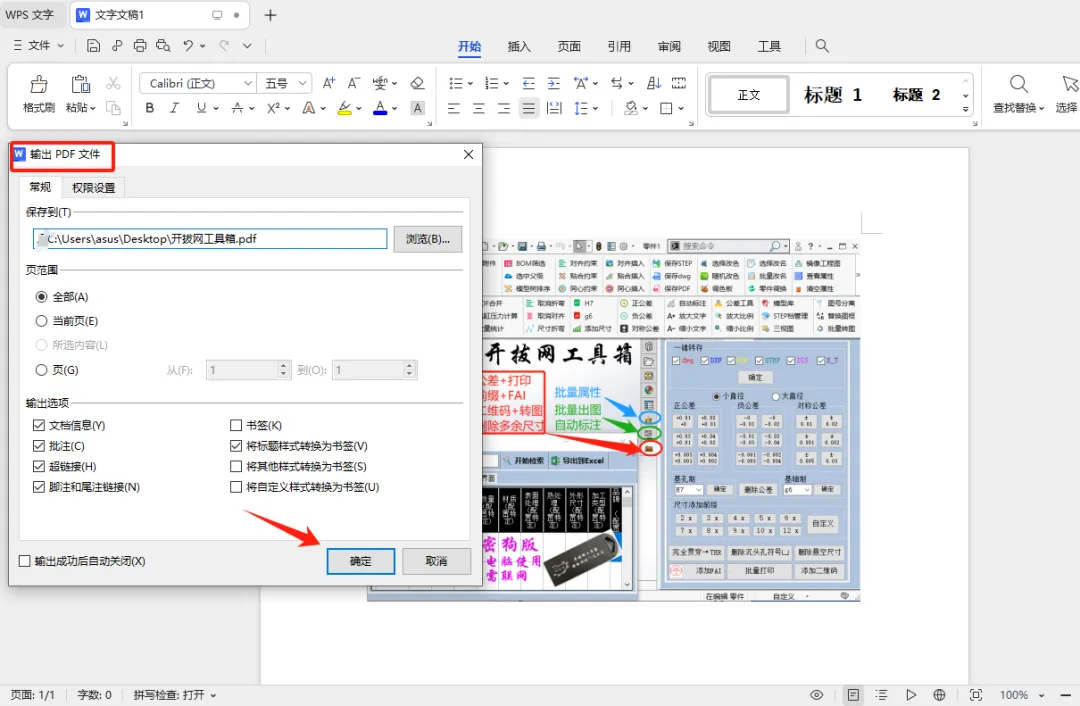Click the numbered list icon
This screenshot has width=1080, height=706.
491,83
